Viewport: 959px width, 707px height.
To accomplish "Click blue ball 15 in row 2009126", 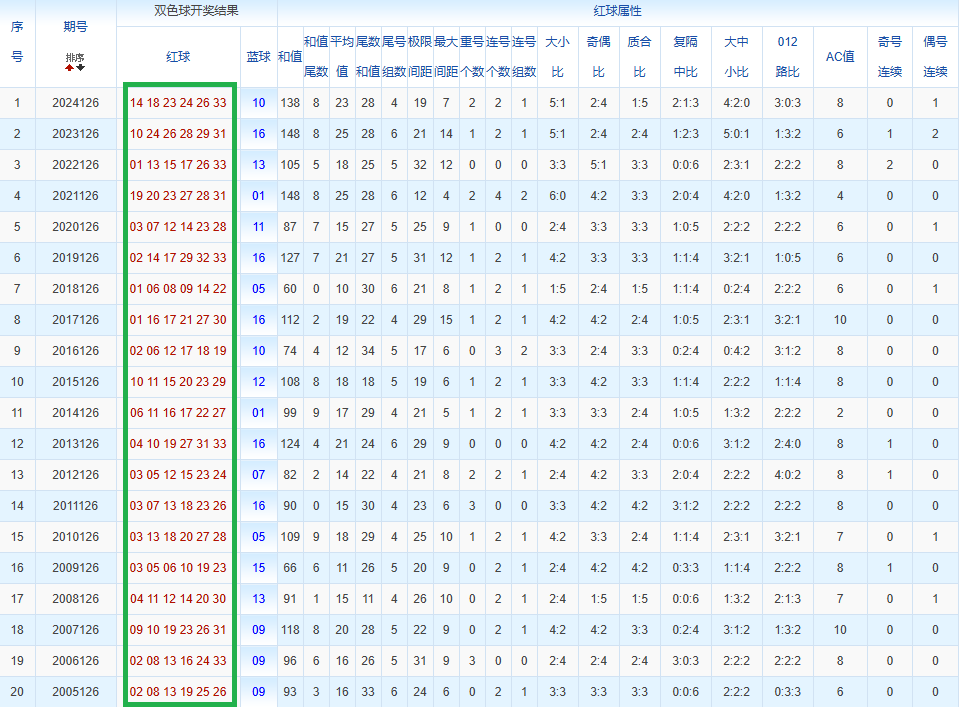I will 259,568.
